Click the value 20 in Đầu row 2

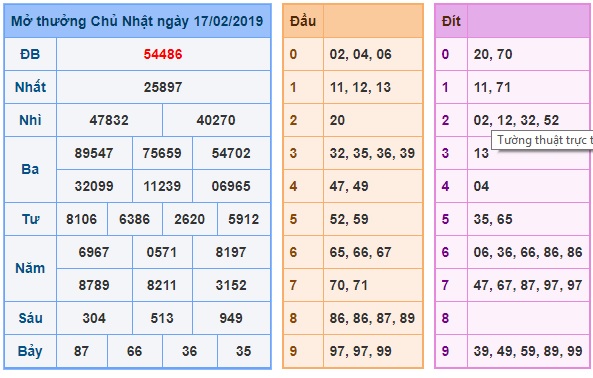click(x=337, y=120)
